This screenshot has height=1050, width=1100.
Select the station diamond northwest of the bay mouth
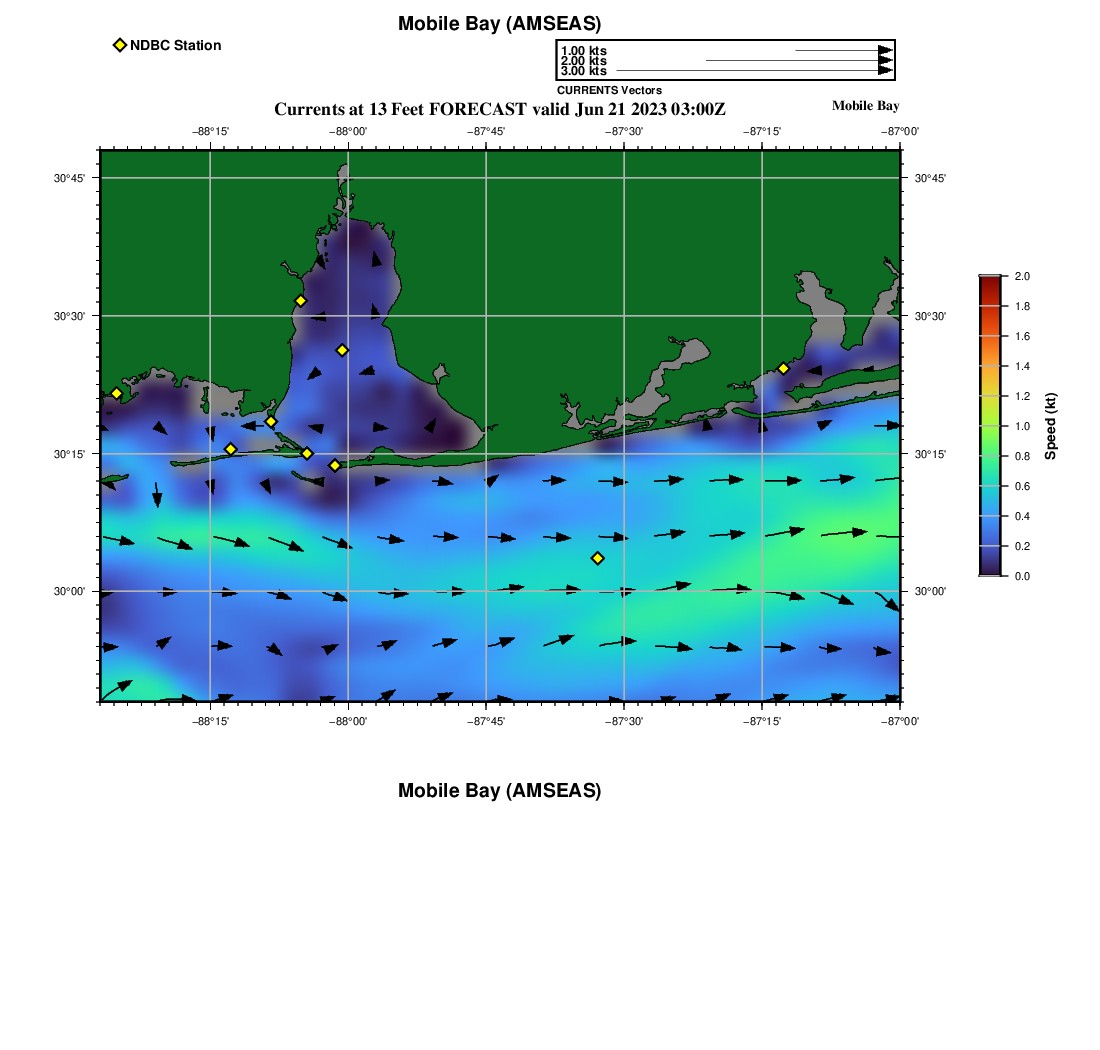(x=271, y=422)
